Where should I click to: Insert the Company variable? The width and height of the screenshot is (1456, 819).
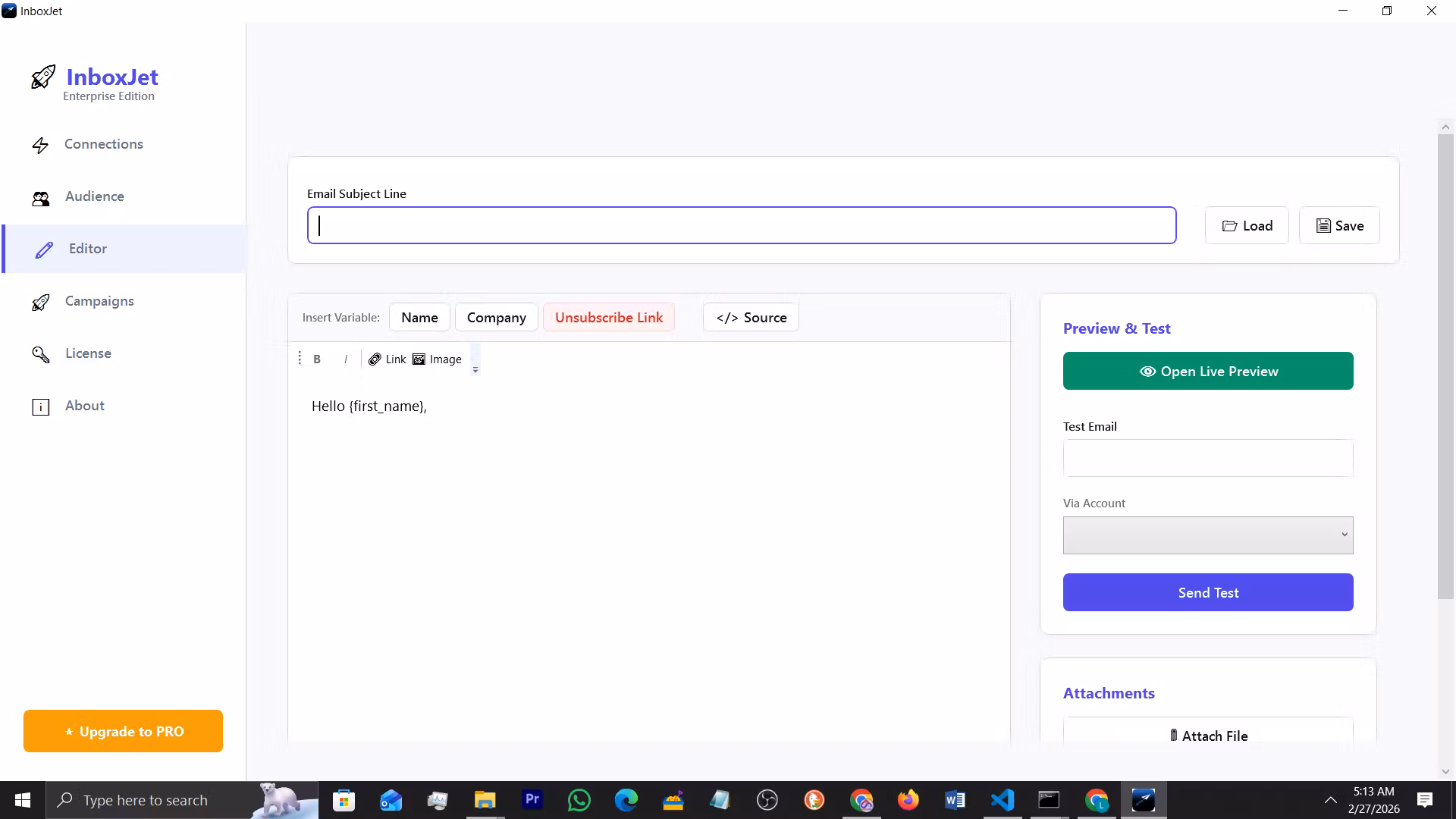pyautogui.click(x=497, y=317)
